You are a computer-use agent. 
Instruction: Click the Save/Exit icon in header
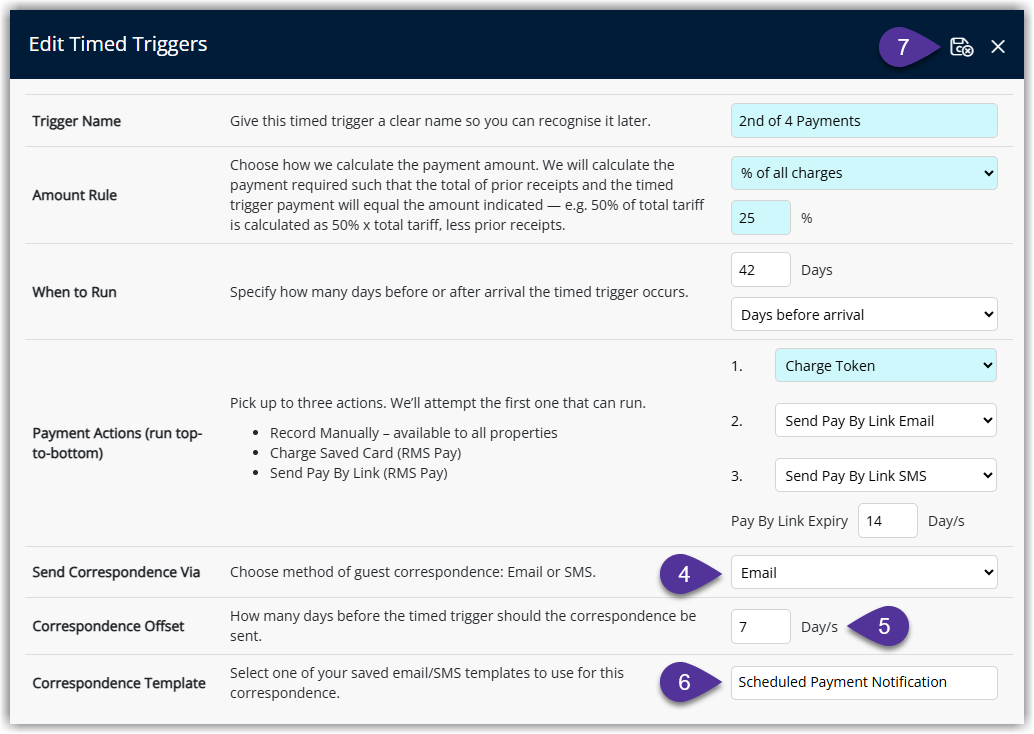click(961, 47)
